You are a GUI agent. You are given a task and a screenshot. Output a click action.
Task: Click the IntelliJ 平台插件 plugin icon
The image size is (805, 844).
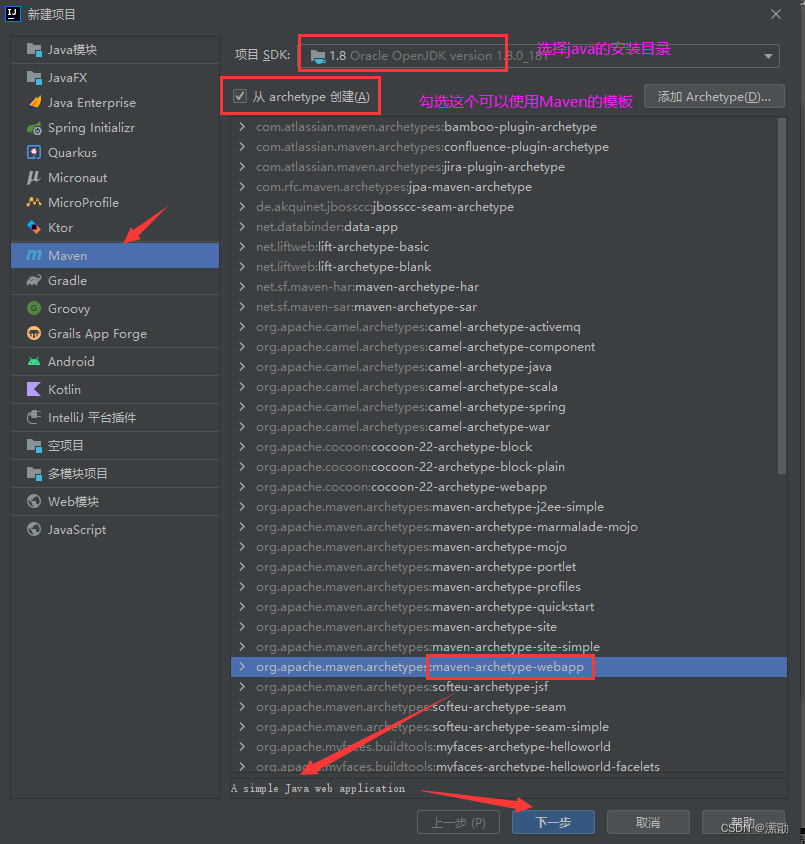click(x=34, y=417)
